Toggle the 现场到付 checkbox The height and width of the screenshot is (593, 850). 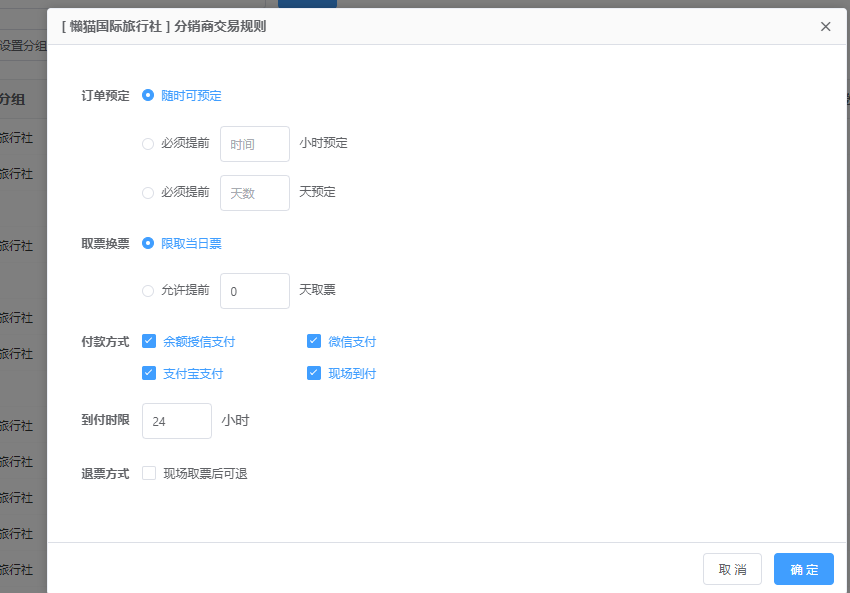tap(314, 373)
